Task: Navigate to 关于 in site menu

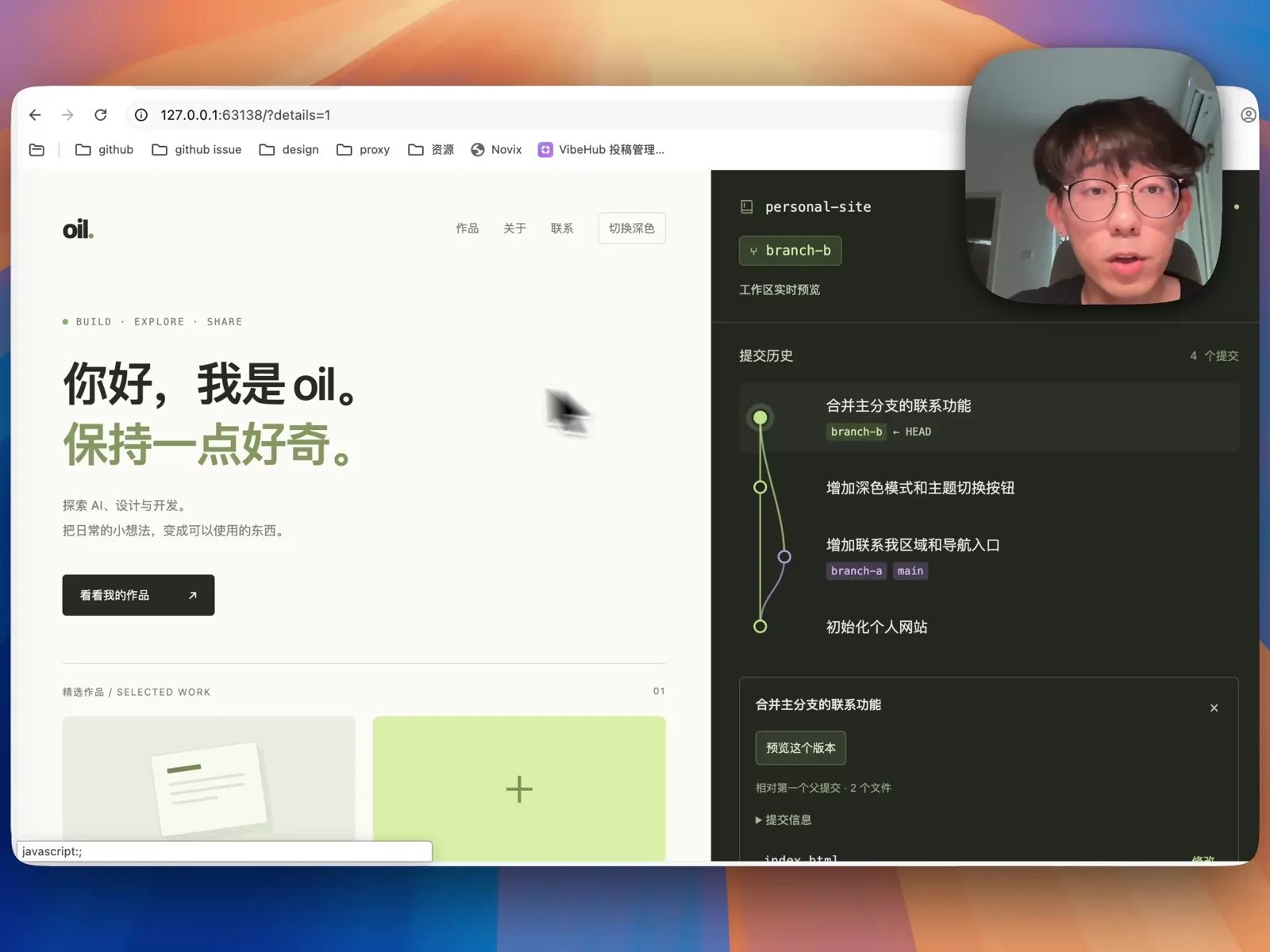Action: pyautogui.click(x=515, y=228)
